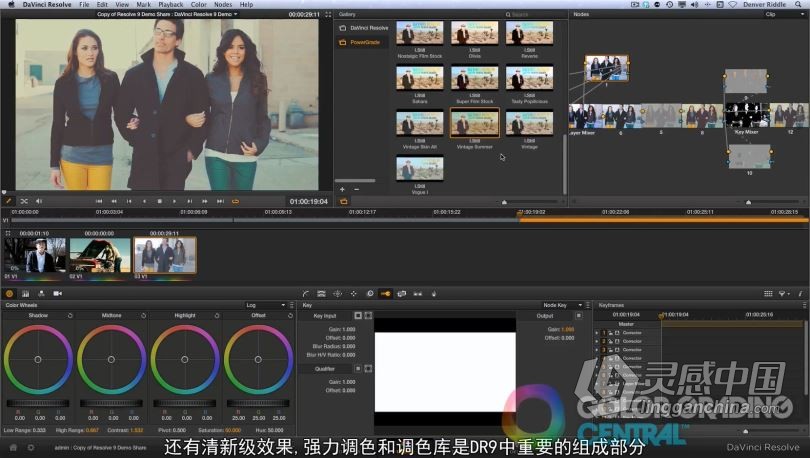
Task: Remove gallery album with minus
Action: [x=356, y=189]
